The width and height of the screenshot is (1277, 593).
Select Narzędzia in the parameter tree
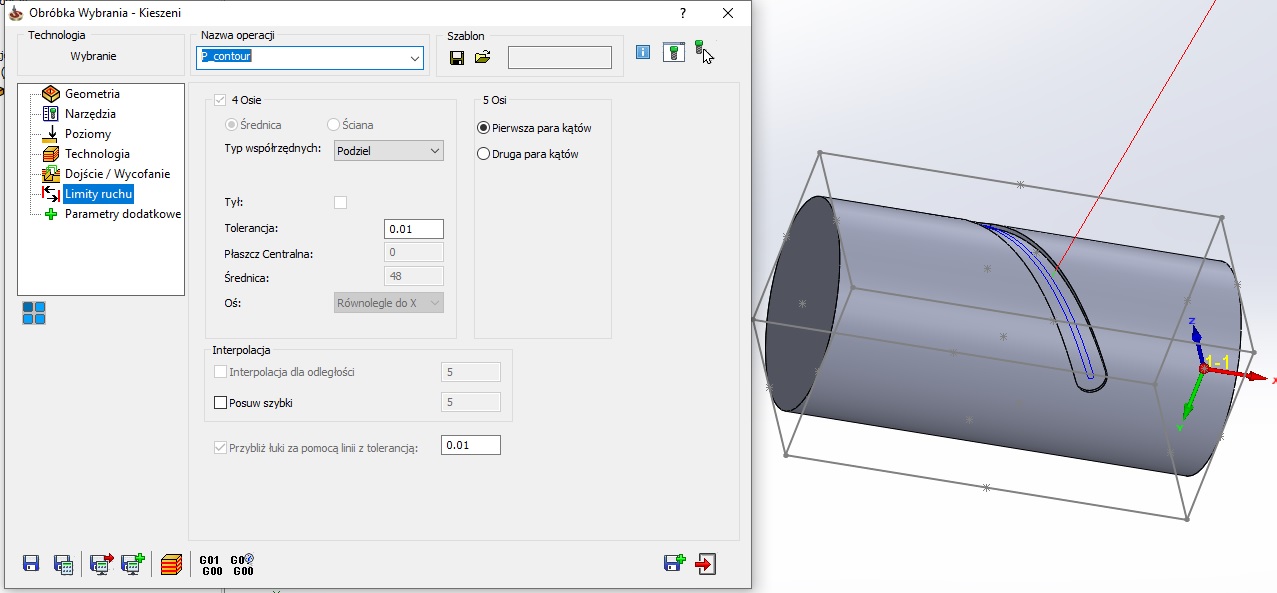90,114
